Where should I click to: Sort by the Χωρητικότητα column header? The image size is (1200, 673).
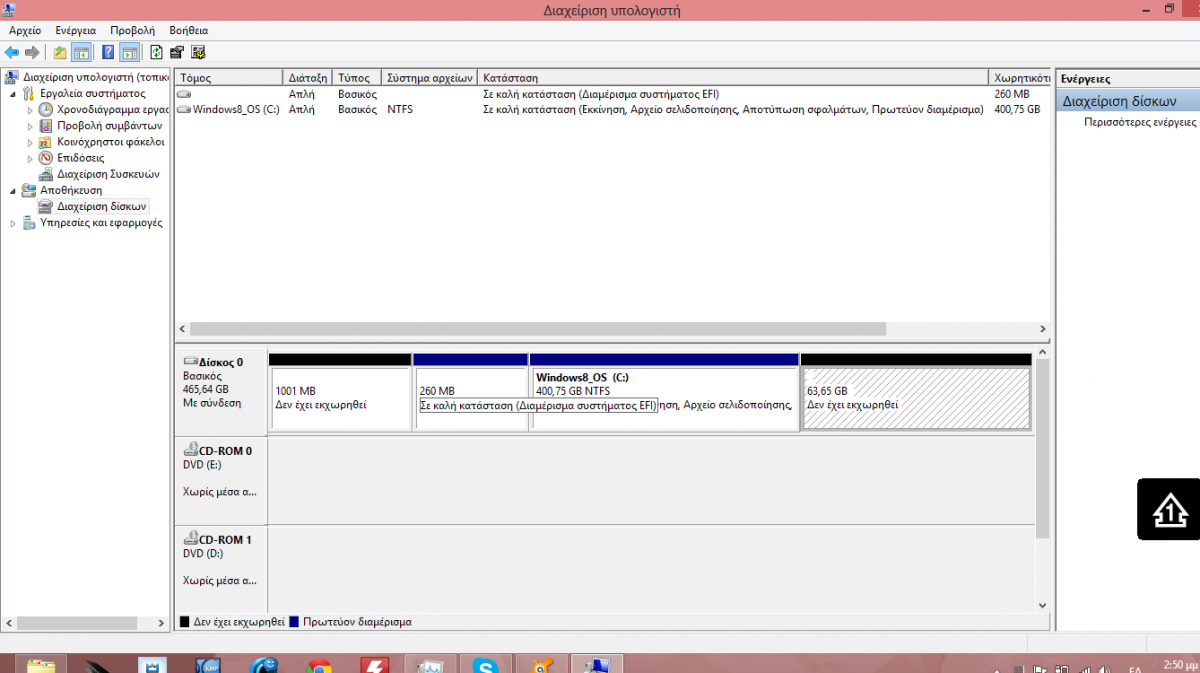pos(1020,77)
